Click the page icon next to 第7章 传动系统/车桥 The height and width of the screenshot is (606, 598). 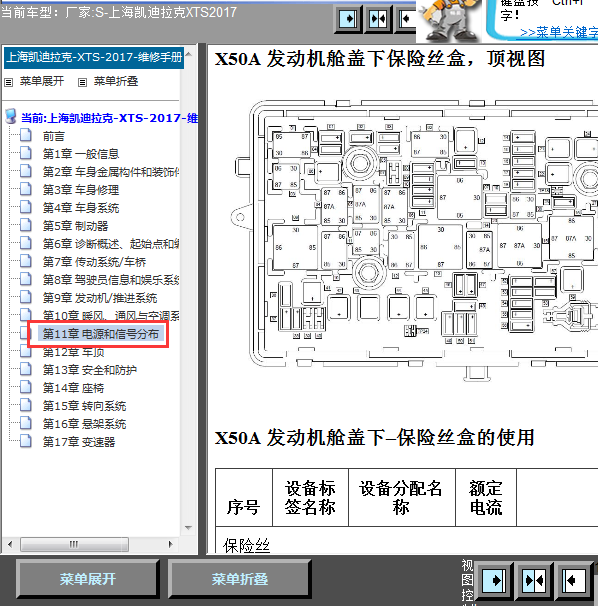(x=26, y=261)
